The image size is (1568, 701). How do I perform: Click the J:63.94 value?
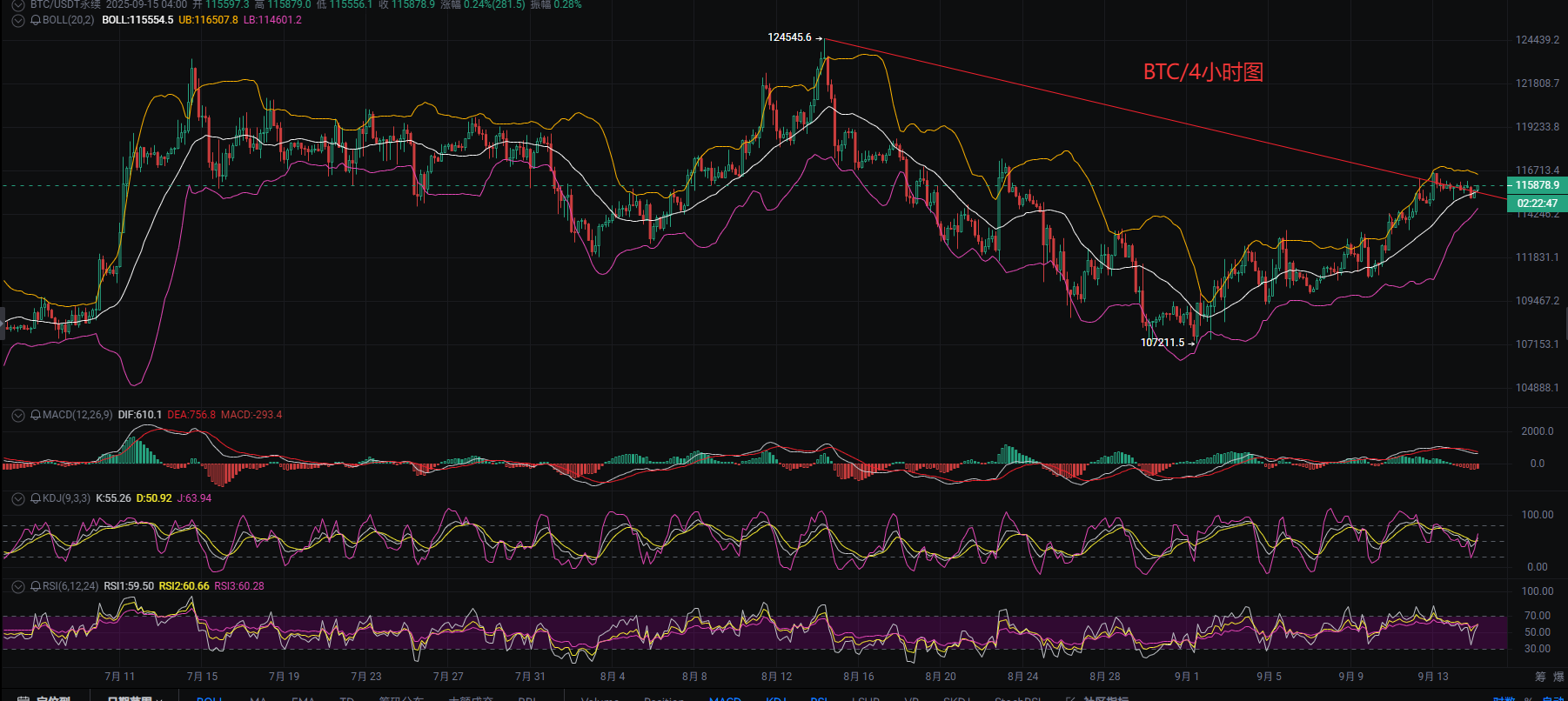tap(194, 498)
